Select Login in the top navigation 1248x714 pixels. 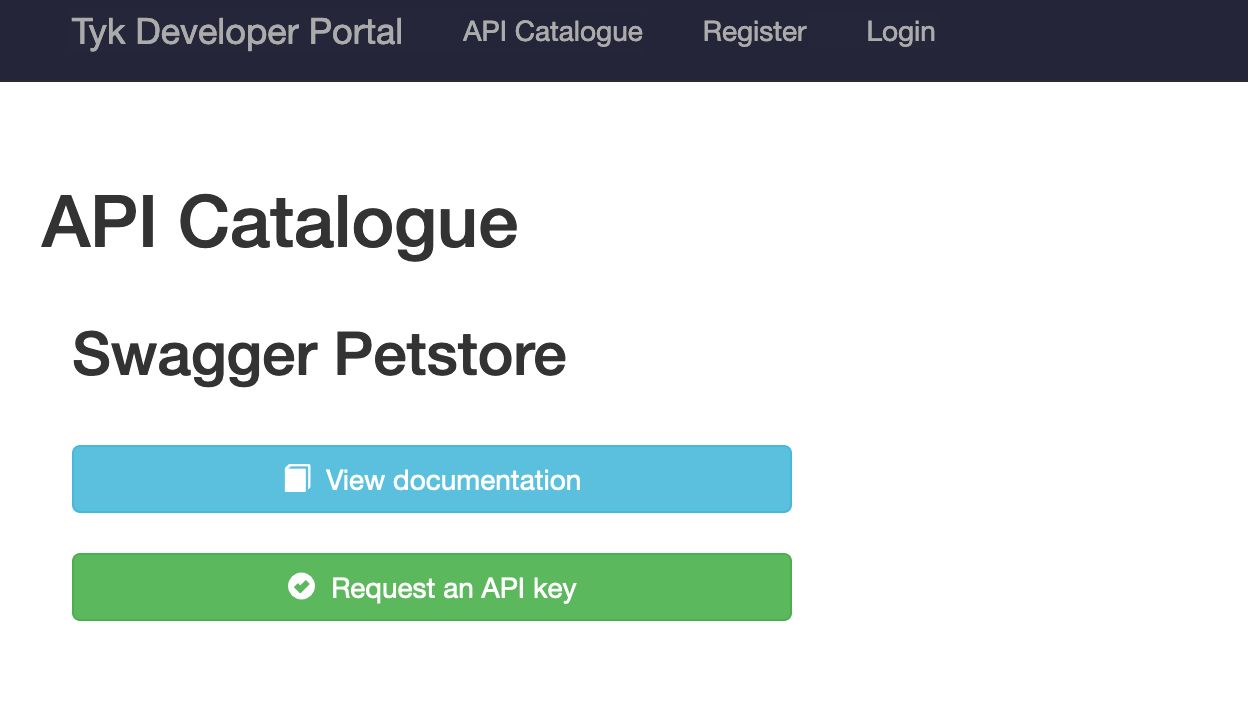point(900,32)
